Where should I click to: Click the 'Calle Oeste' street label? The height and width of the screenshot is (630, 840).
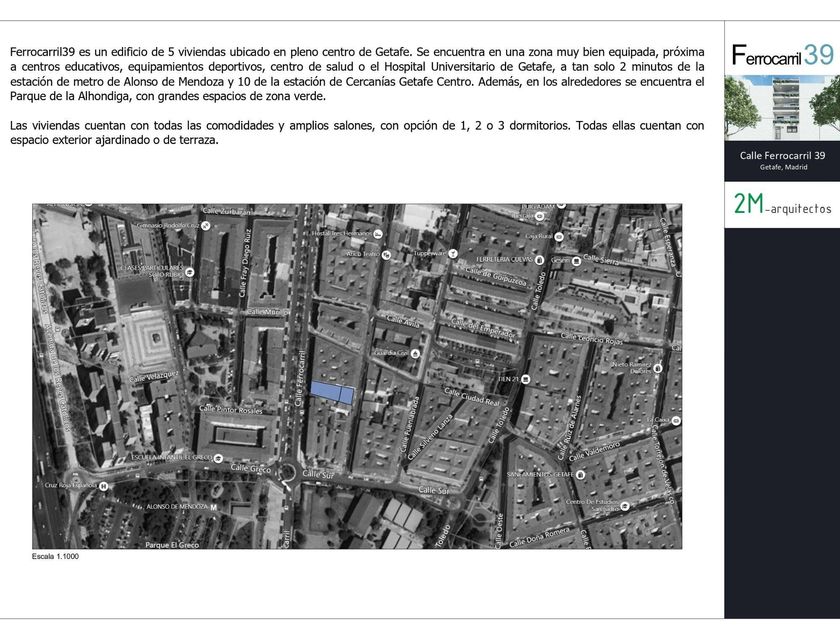[x=499, y=530]
